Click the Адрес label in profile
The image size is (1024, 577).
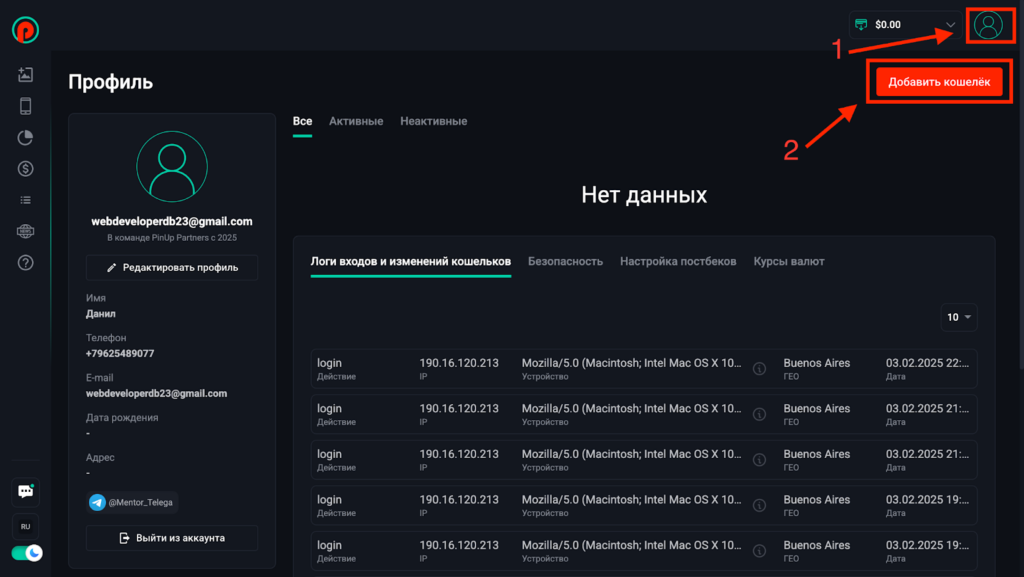(x=100, y=458)
